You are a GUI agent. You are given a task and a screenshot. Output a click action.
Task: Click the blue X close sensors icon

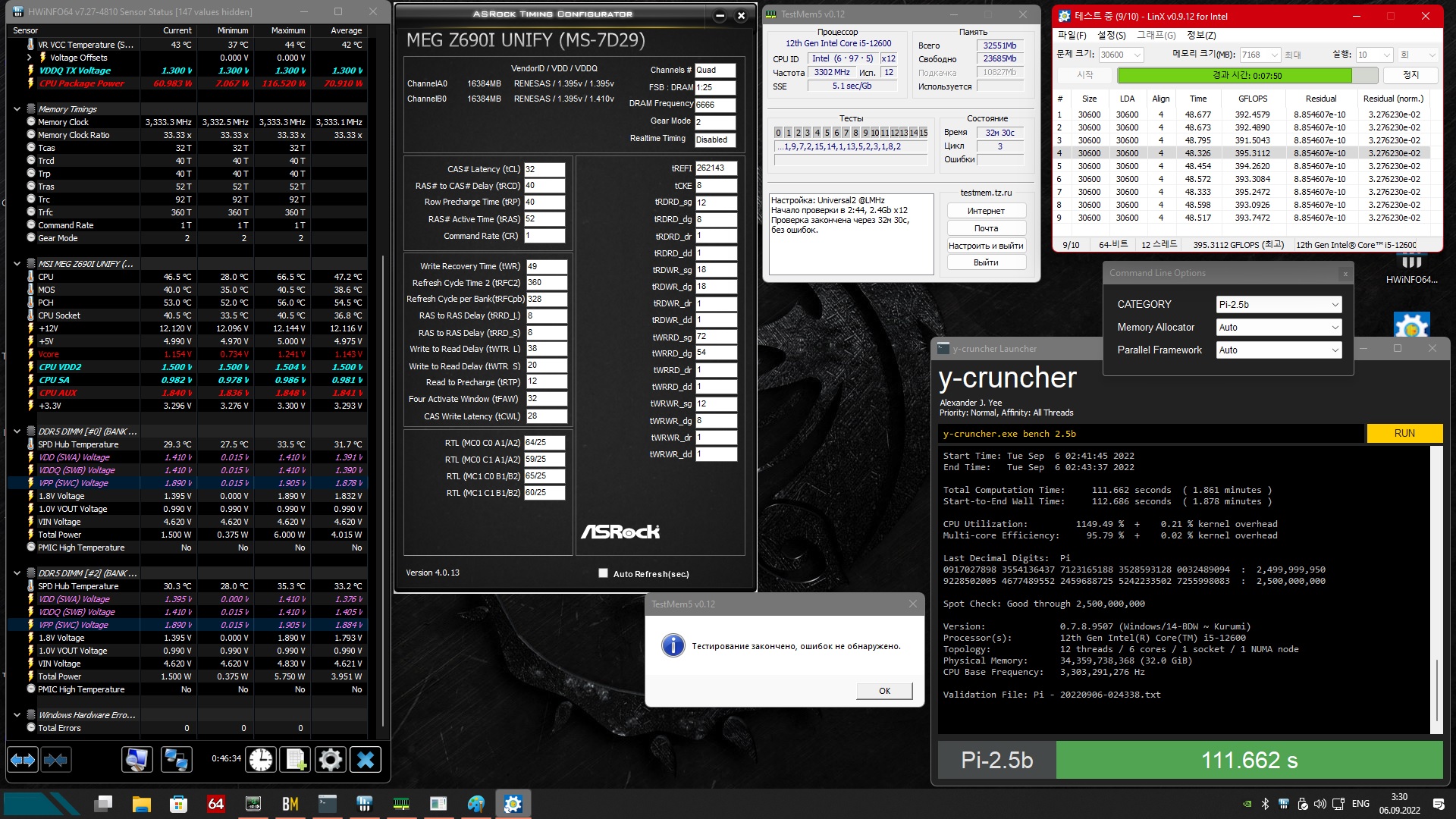pyautogui.click(x=366, y=759)
